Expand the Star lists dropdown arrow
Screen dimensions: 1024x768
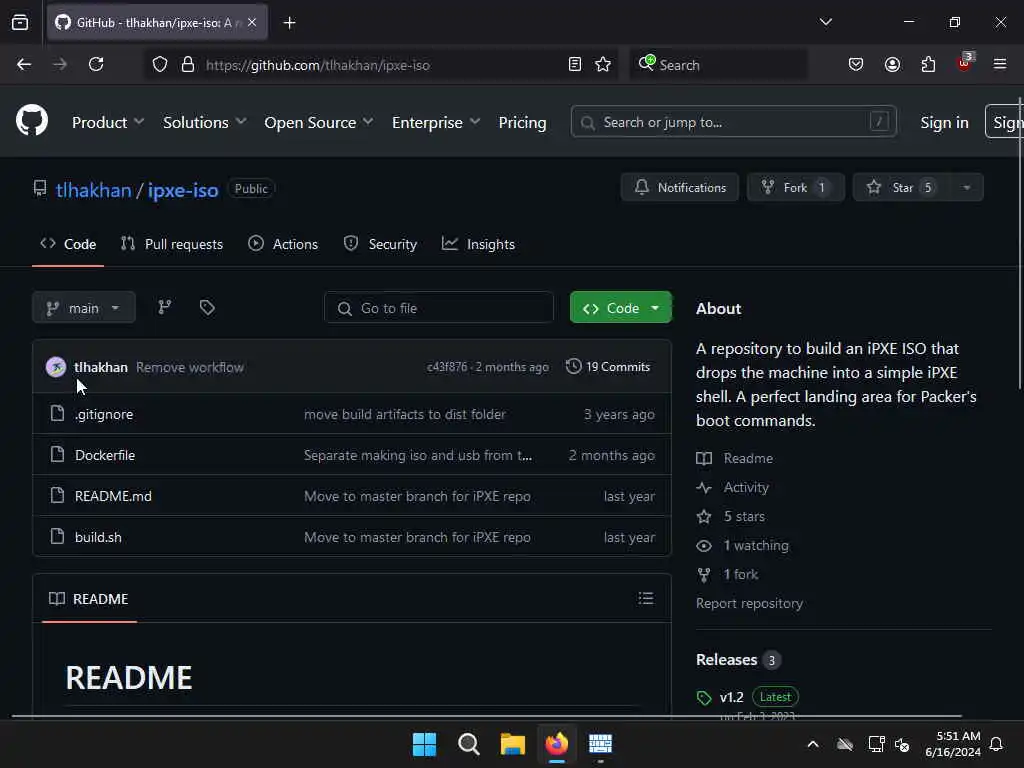(967, 187)
